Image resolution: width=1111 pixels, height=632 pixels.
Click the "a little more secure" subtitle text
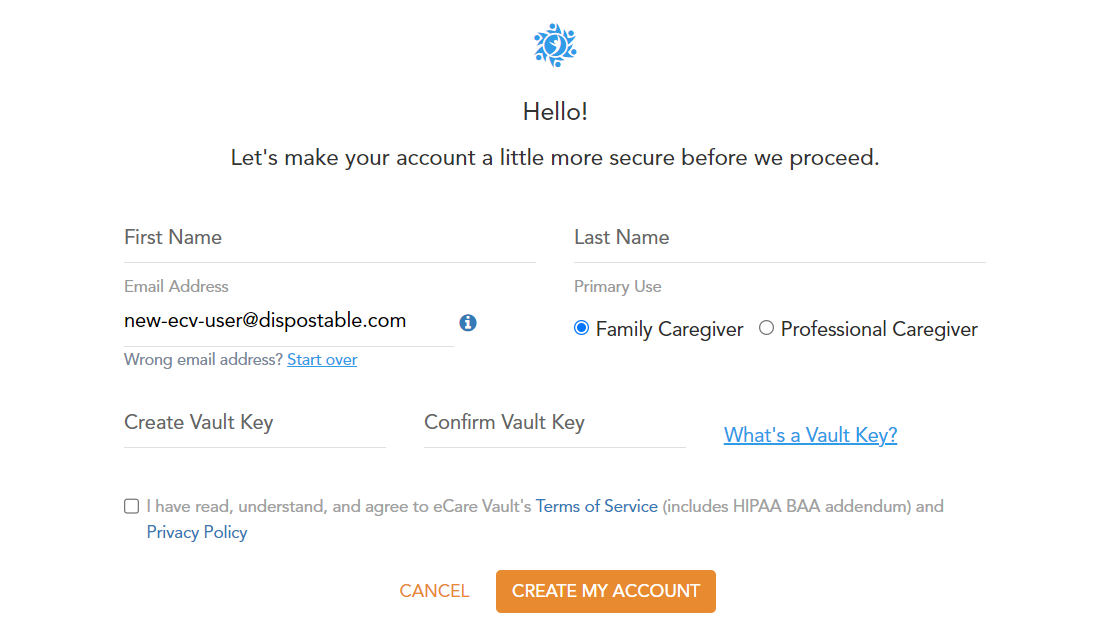(x=555, y=158)
